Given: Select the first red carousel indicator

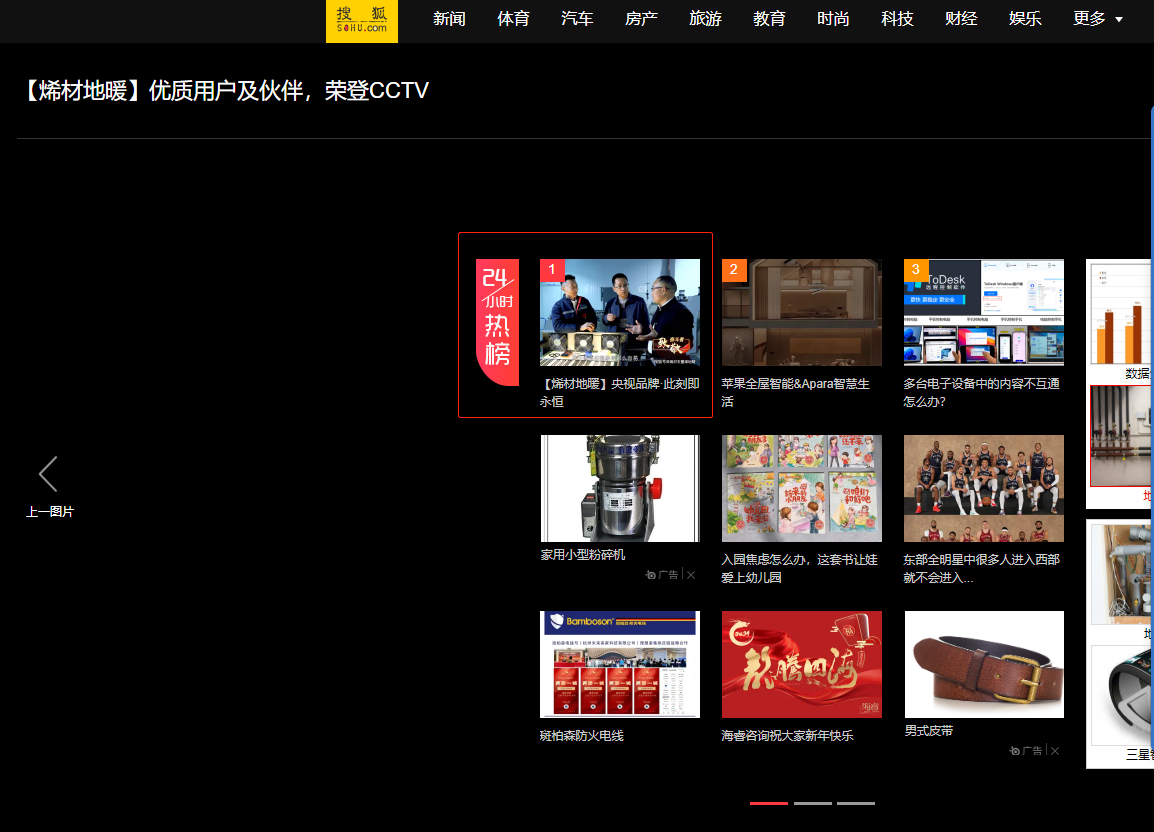Looking at the screenshot, I should coord(769,803).
